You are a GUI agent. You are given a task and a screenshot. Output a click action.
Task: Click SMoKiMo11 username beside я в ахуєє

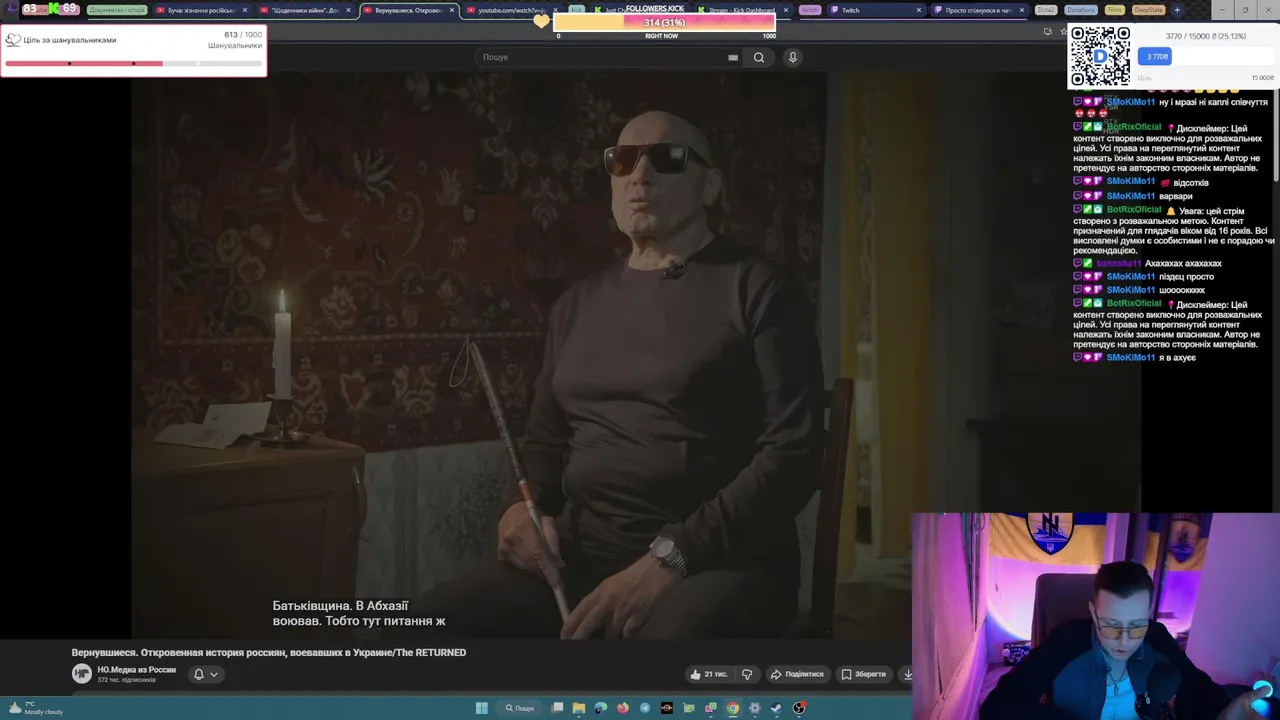[1131, 357]
